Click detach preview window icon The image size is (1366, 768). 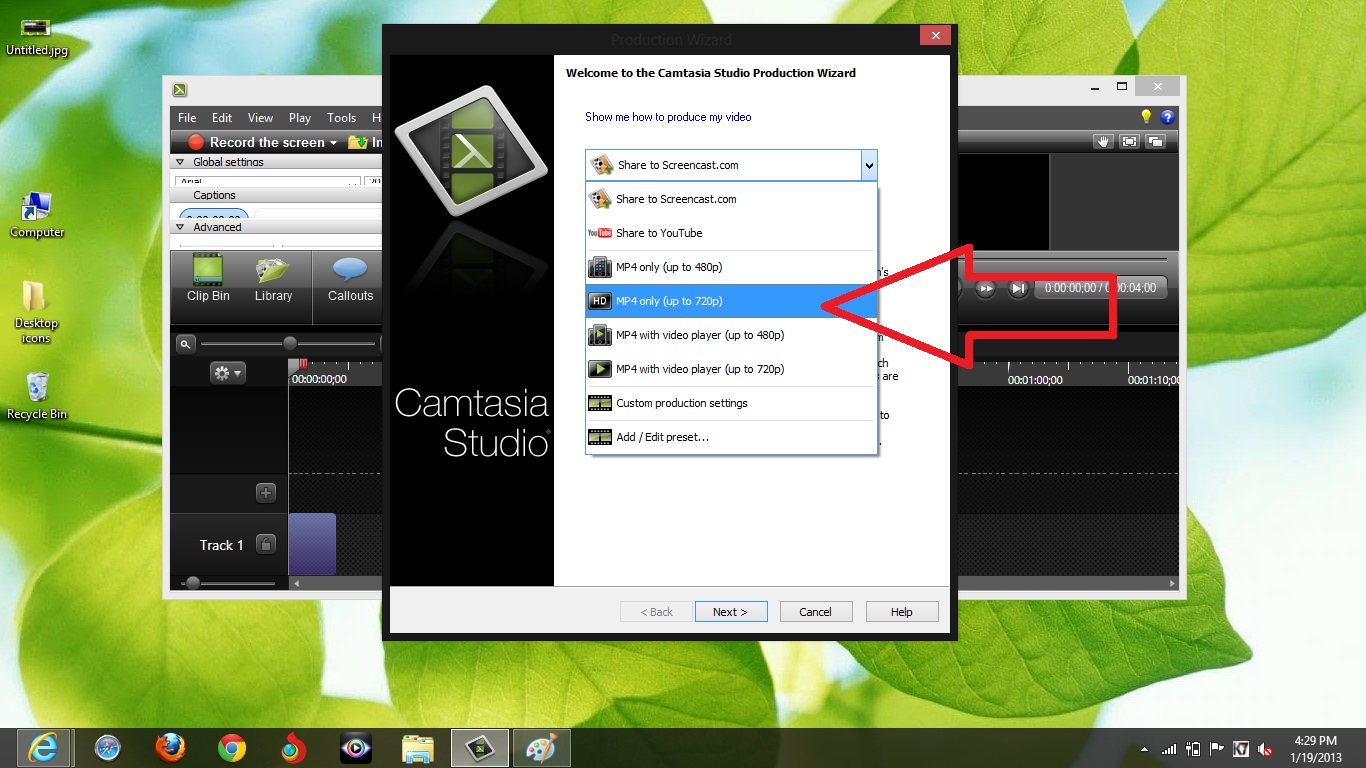(x=1156, y=142)
